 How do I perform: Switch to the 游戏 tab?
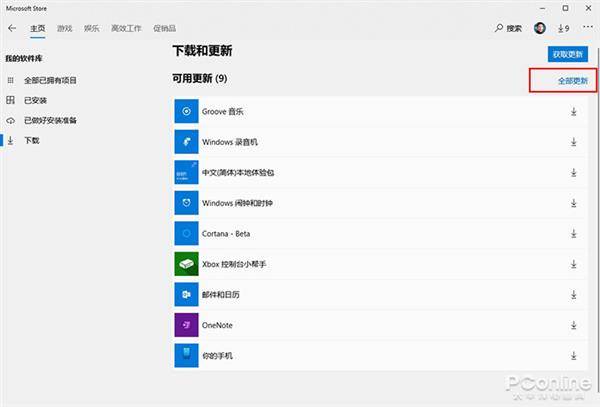pos(65,29)
